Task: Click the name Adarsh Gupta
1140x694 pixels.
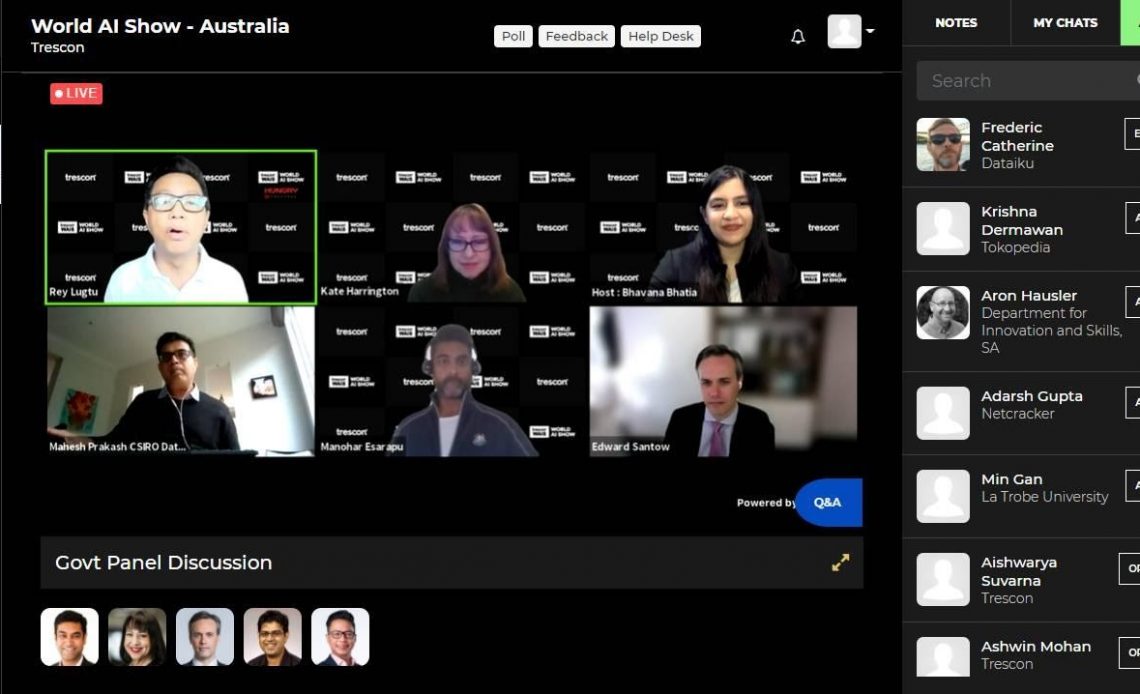Action: (1032, 396)
